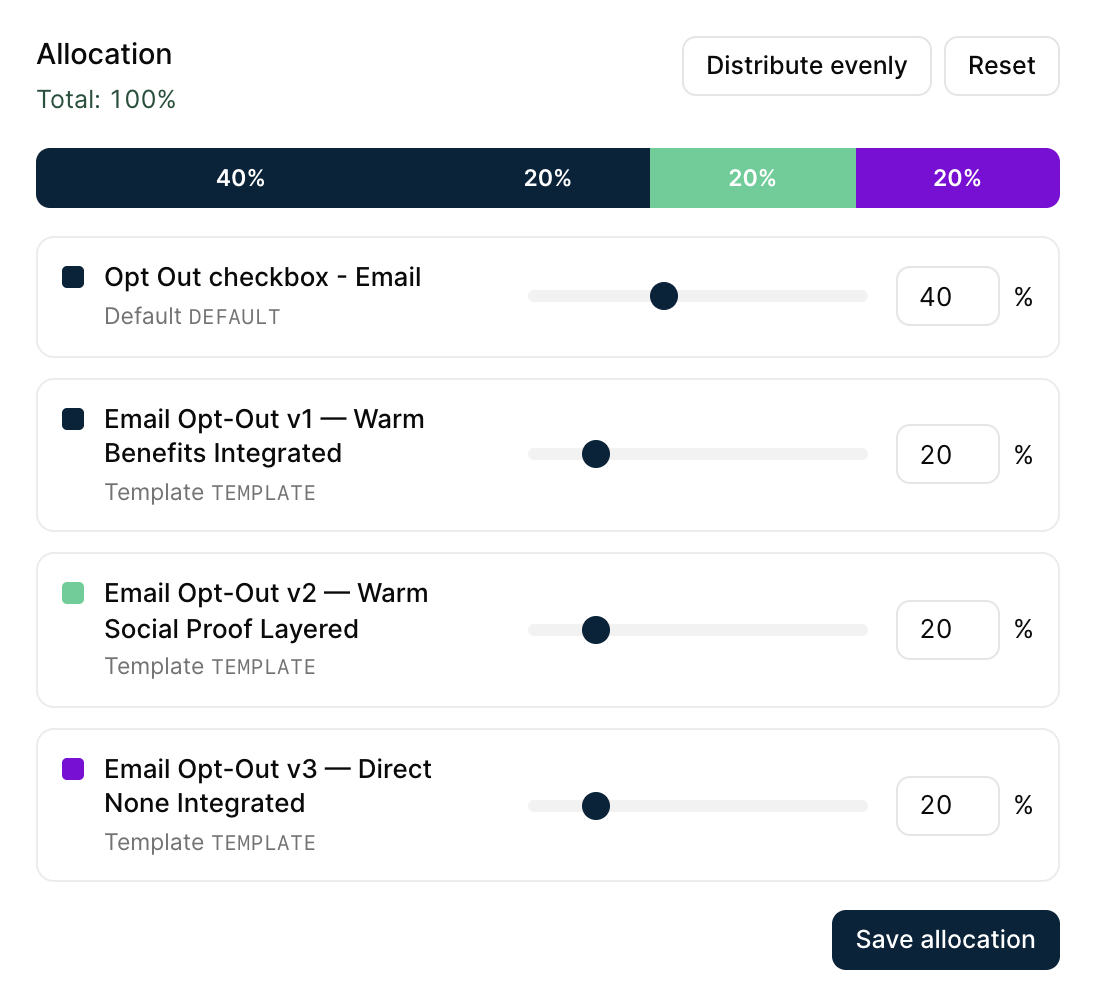The width and height of the screenshot is (1096, 1006).
Task: Select the green 20% bar segment
Action: click(x=753, y=178)
